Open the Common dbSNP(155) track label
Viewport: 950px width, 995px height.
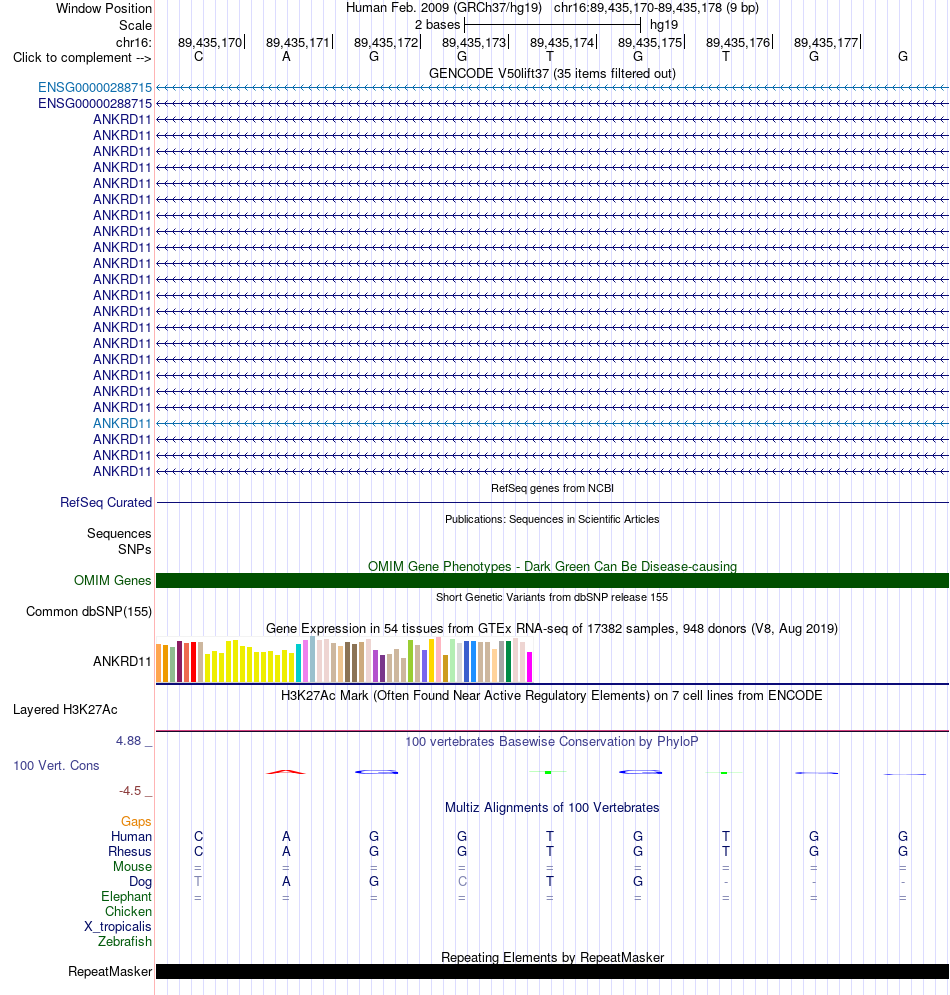(89, 612)
